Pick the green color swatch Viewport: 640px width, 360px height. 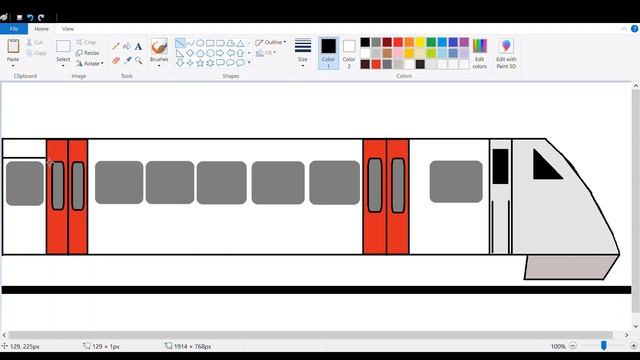431,42
